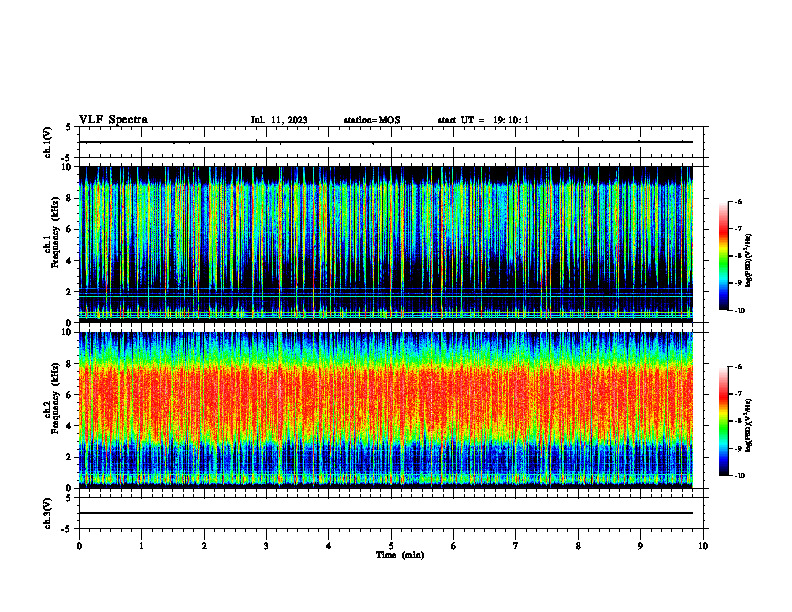Click time axis tick label "8"

pyautogui.click(x=578, y=546)
